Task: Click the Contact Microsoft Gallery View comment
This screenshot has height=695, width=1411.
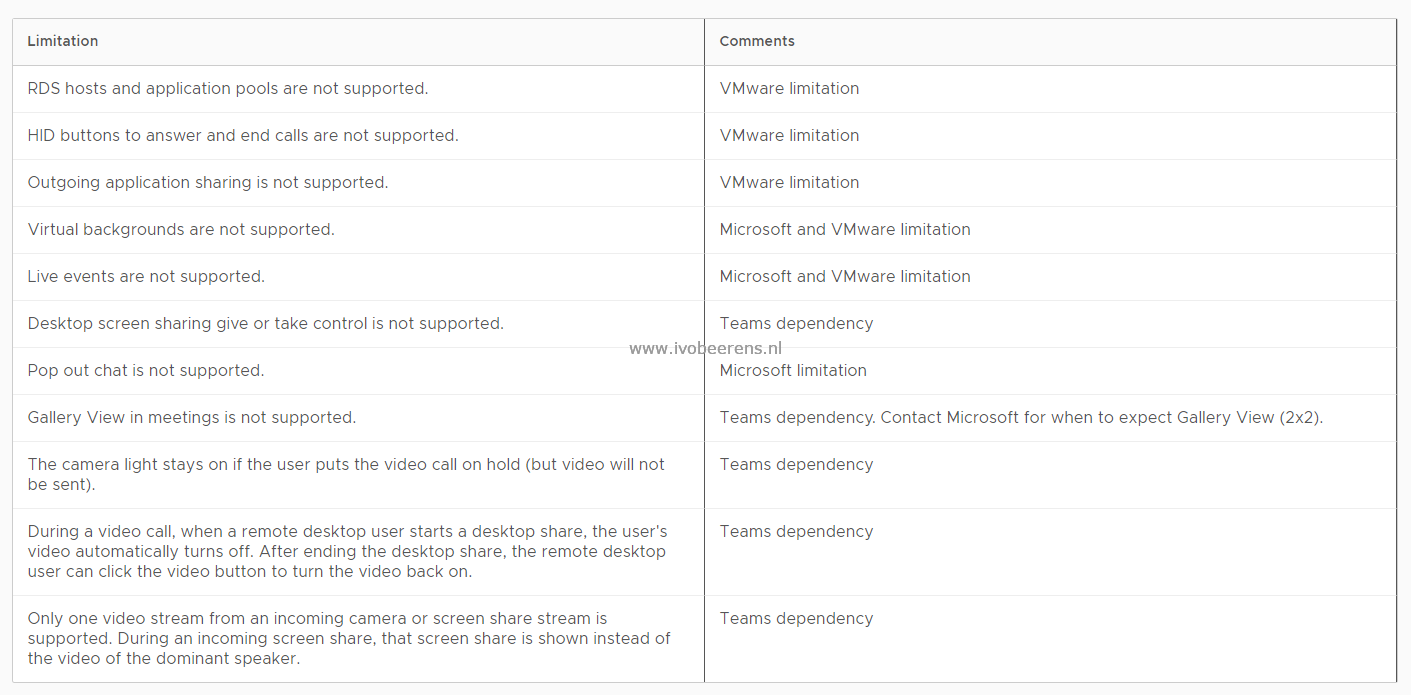Action: point(1021,417)
